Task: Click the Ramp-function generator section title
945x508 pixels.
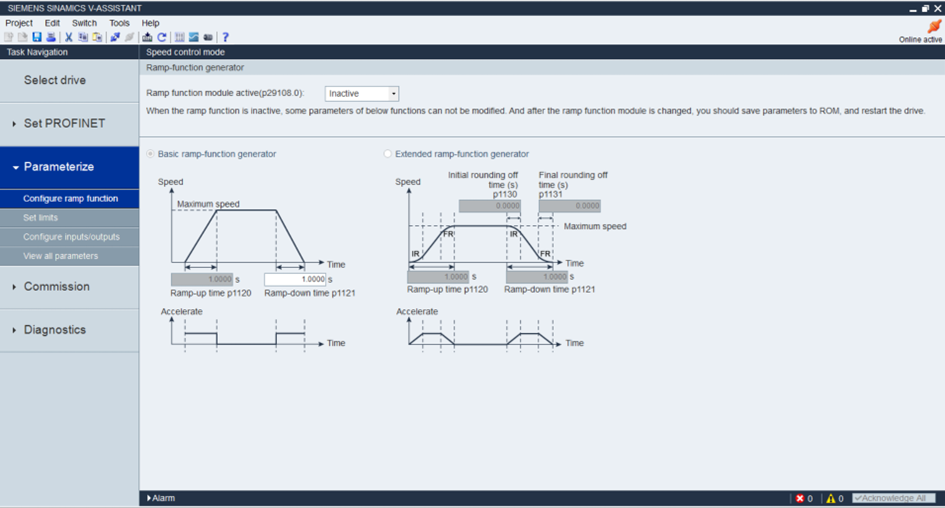Action: click(195, 67)
